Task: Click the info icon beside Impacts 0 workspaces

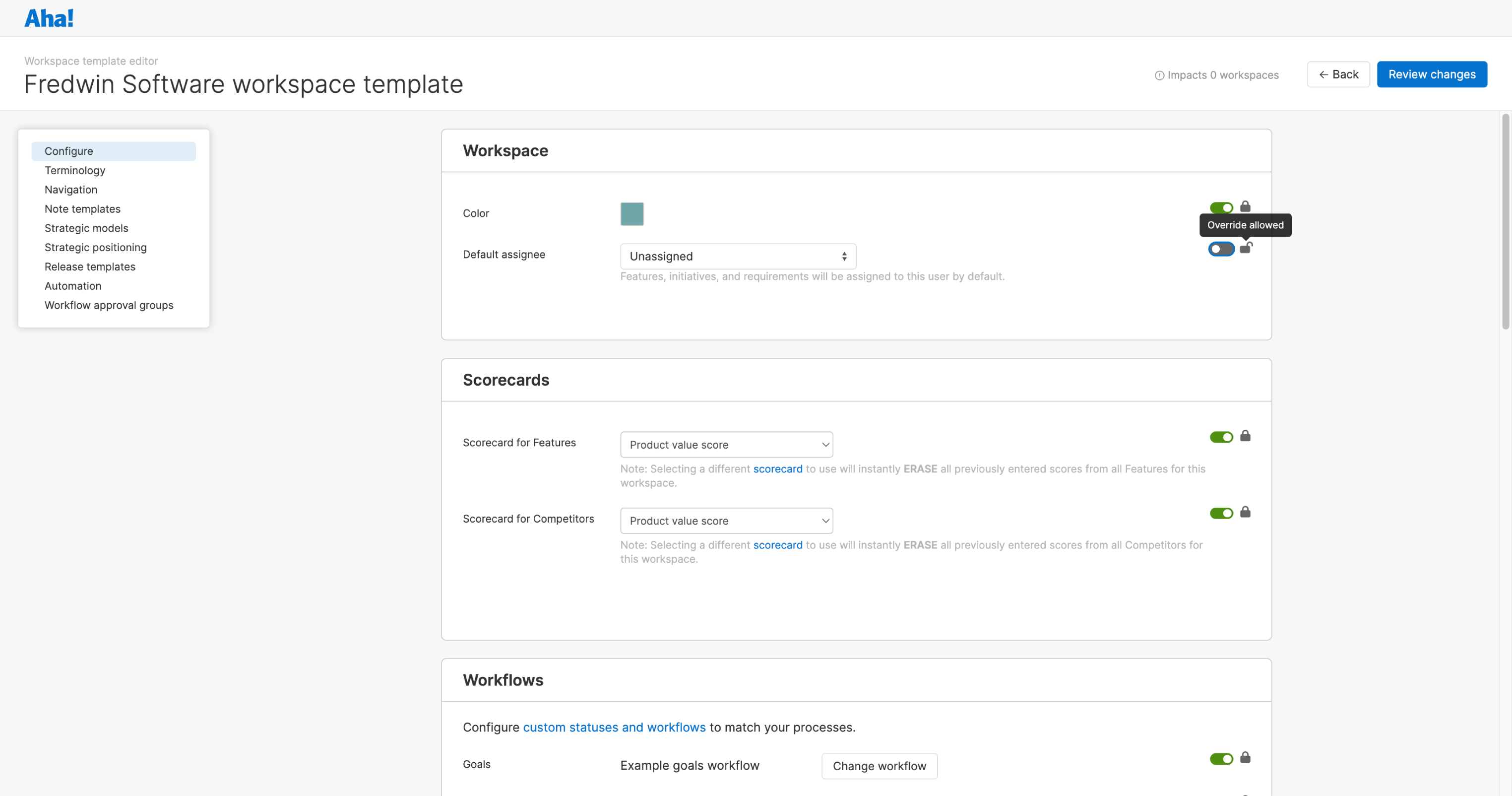Action: (x=1159, y=75)
